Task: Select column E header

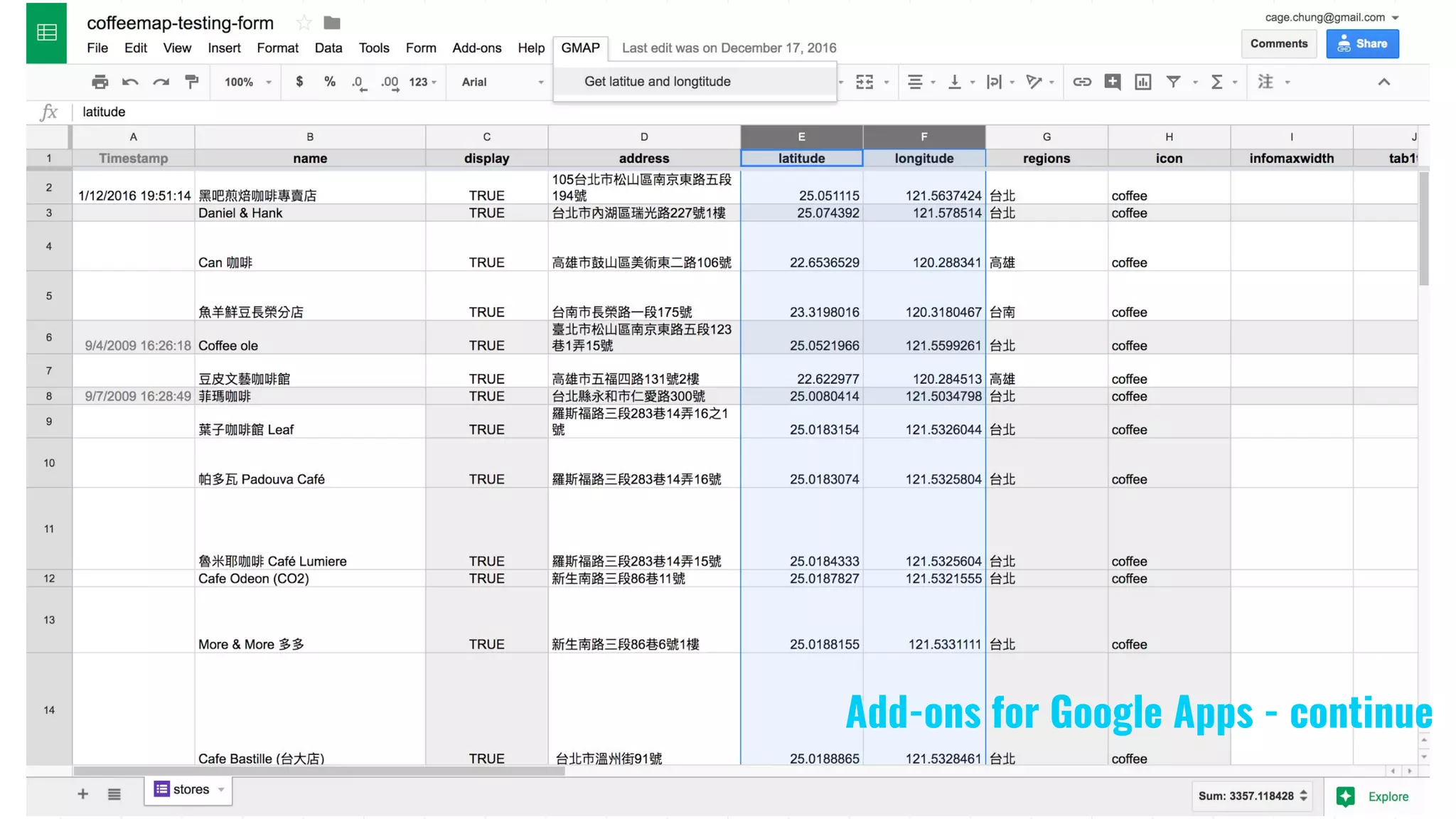Action: 801,136
